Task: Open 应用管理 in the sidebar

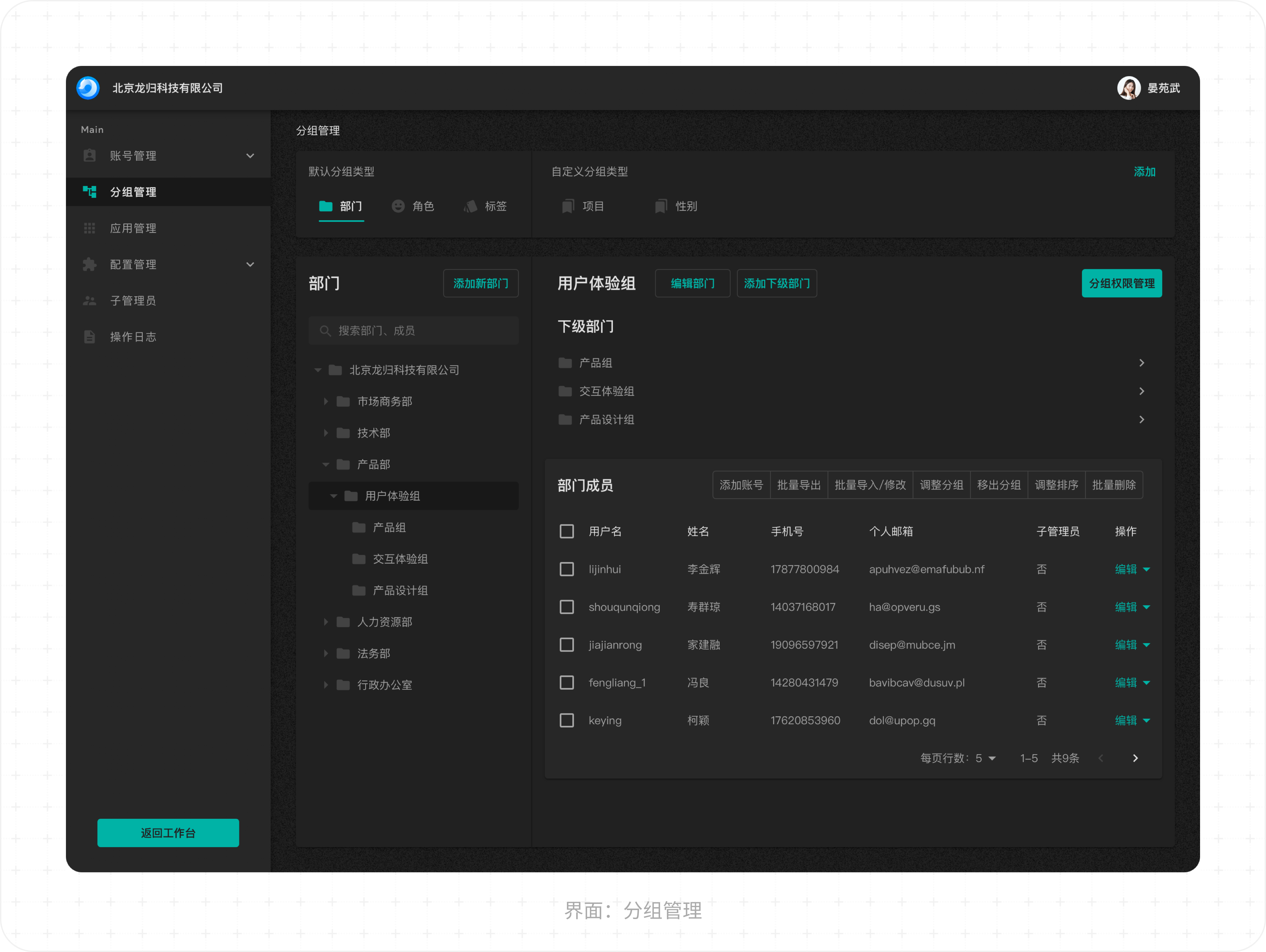Action: pos(168,228)
